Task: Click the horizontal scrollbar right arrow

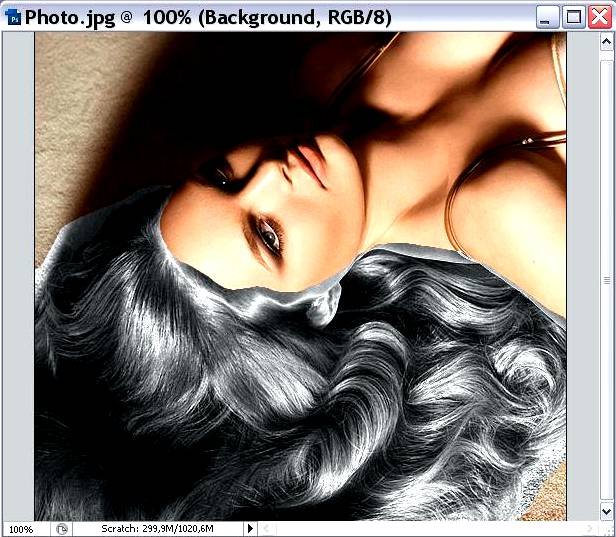Action: click(x=591, y=528)
